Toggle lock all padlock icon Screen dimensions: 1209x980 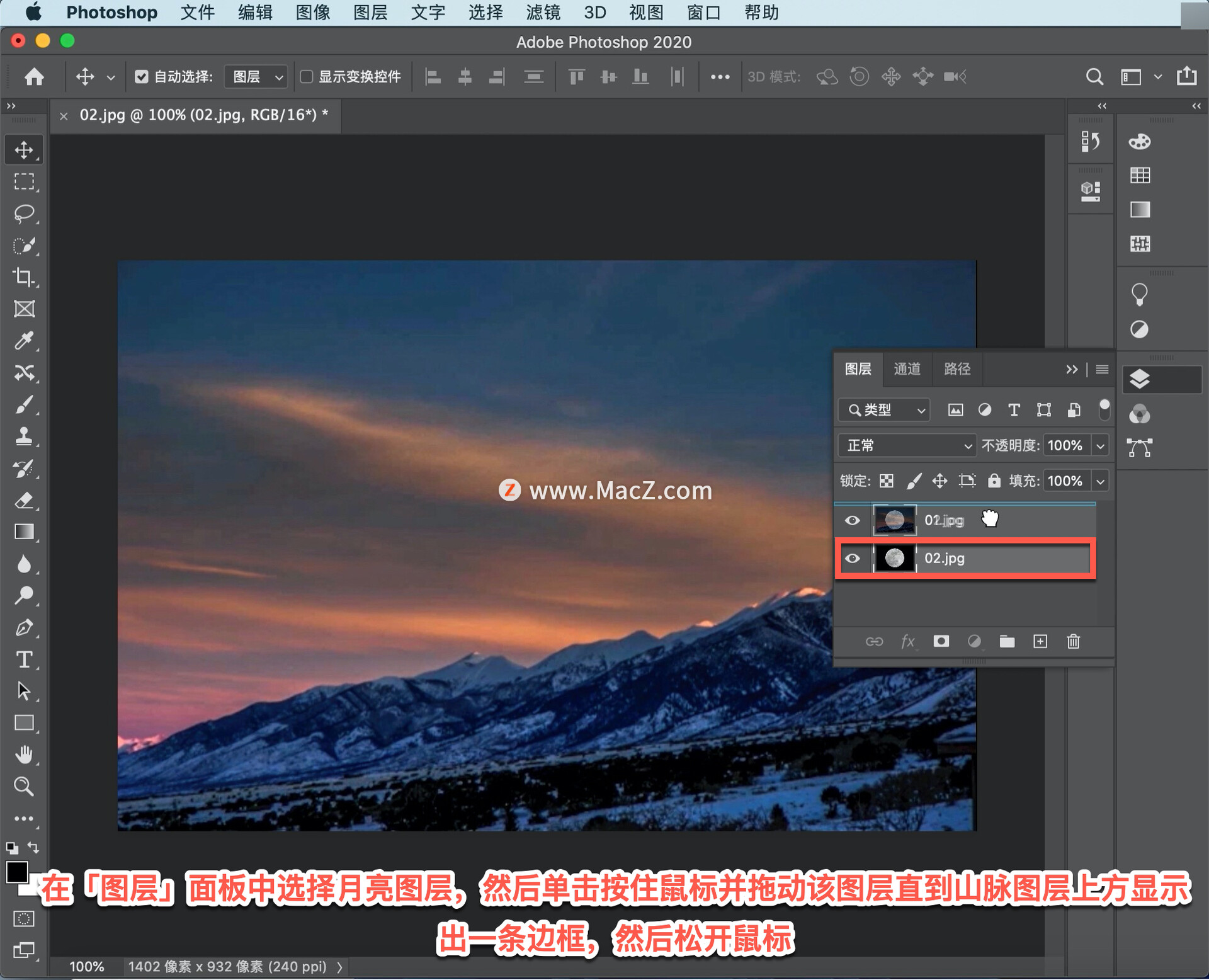tap(994, 481)
